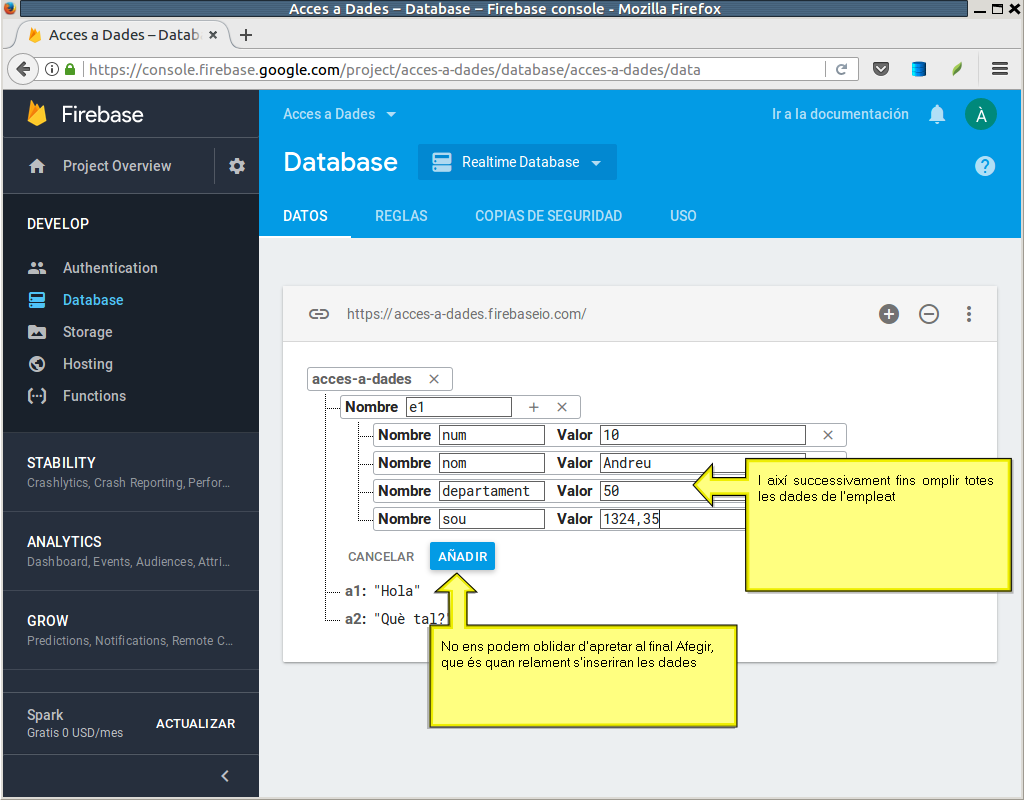Select Functions in the sidebar
Image resolution: width=1024 pixels, height=800 pixels.
(x=94, y=396)
